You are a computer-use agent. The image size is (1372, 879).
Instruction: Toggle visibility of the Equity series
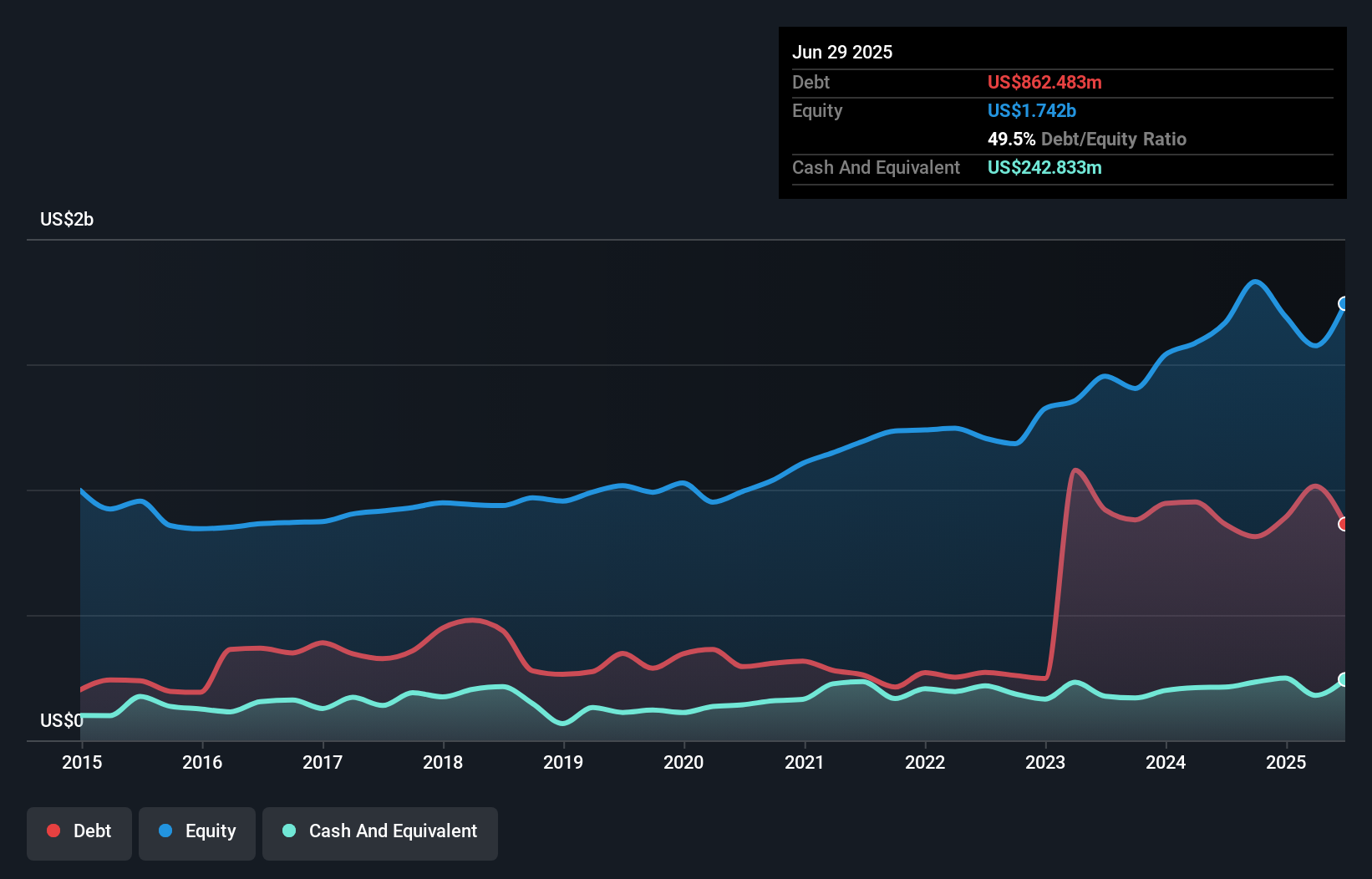196,831
